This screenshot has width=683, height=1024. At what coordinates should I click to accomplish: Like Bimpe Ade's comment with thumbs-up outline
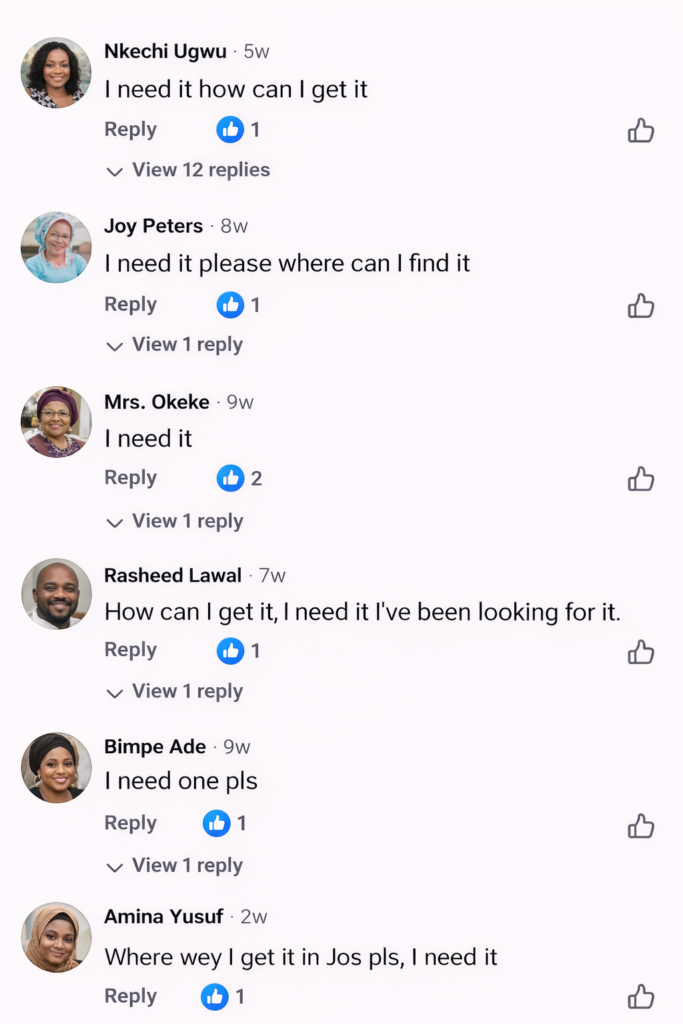click(x=641, y=826)
